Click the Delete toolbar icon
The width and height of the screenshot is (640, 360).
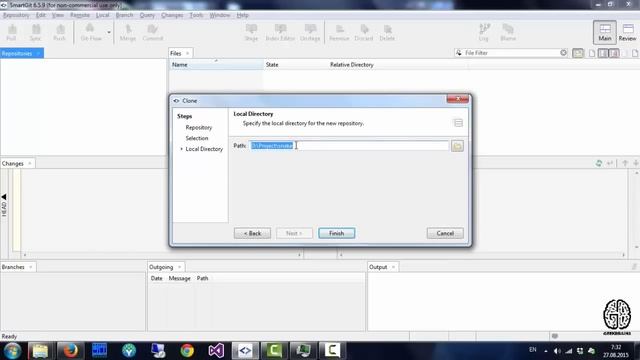[387, 32]
